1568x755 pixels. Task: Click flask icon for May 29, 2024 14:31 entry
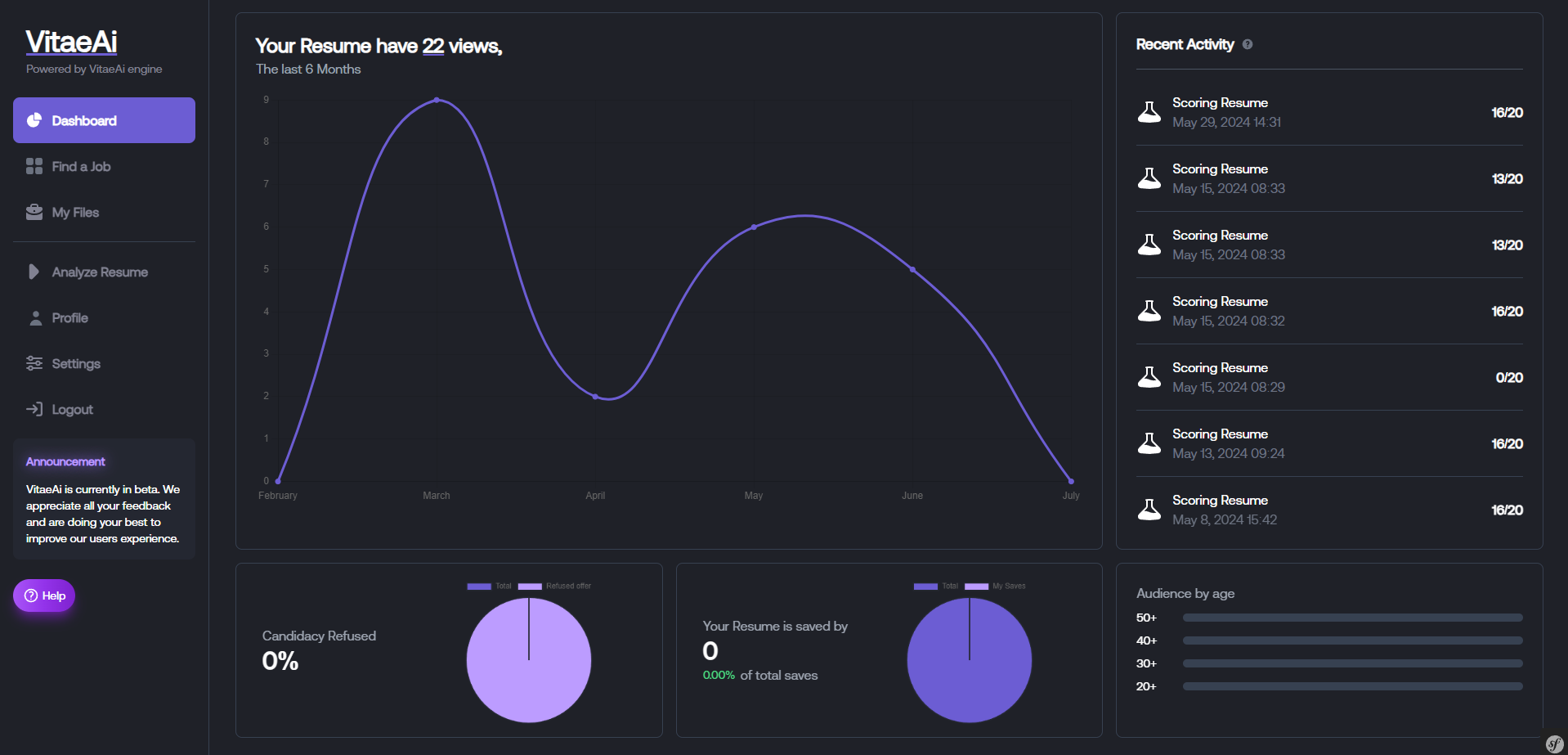click(x=1149, y=112)
